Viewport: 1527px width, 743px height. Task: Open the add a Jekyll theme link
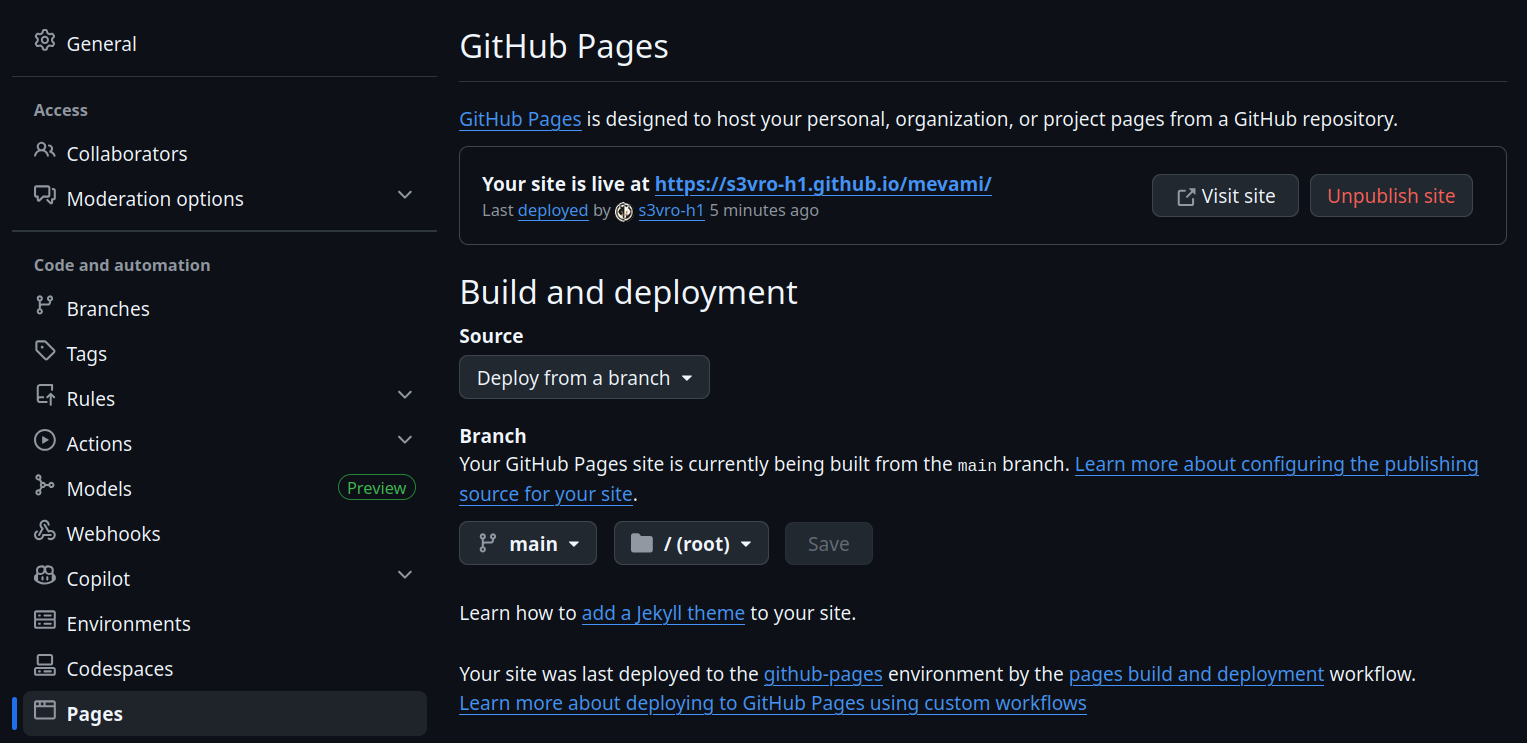[x=663, y=613]
